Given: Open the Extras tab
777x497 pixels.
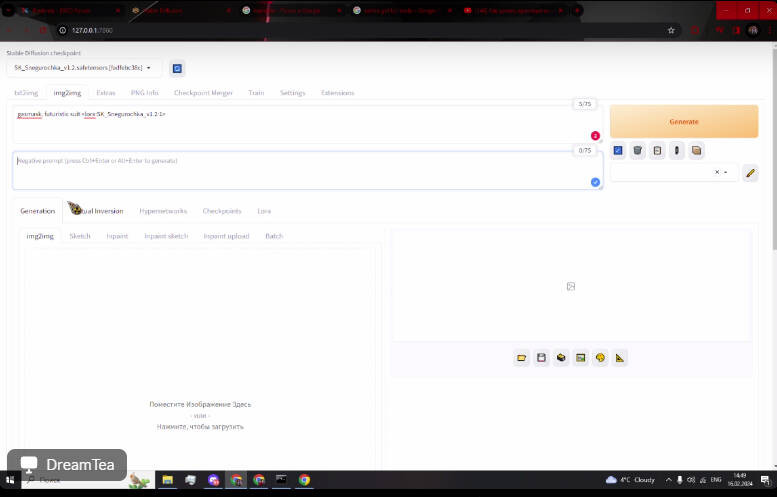Looking at the screenshot, I should pyautogui.click(x=106, y=93).
